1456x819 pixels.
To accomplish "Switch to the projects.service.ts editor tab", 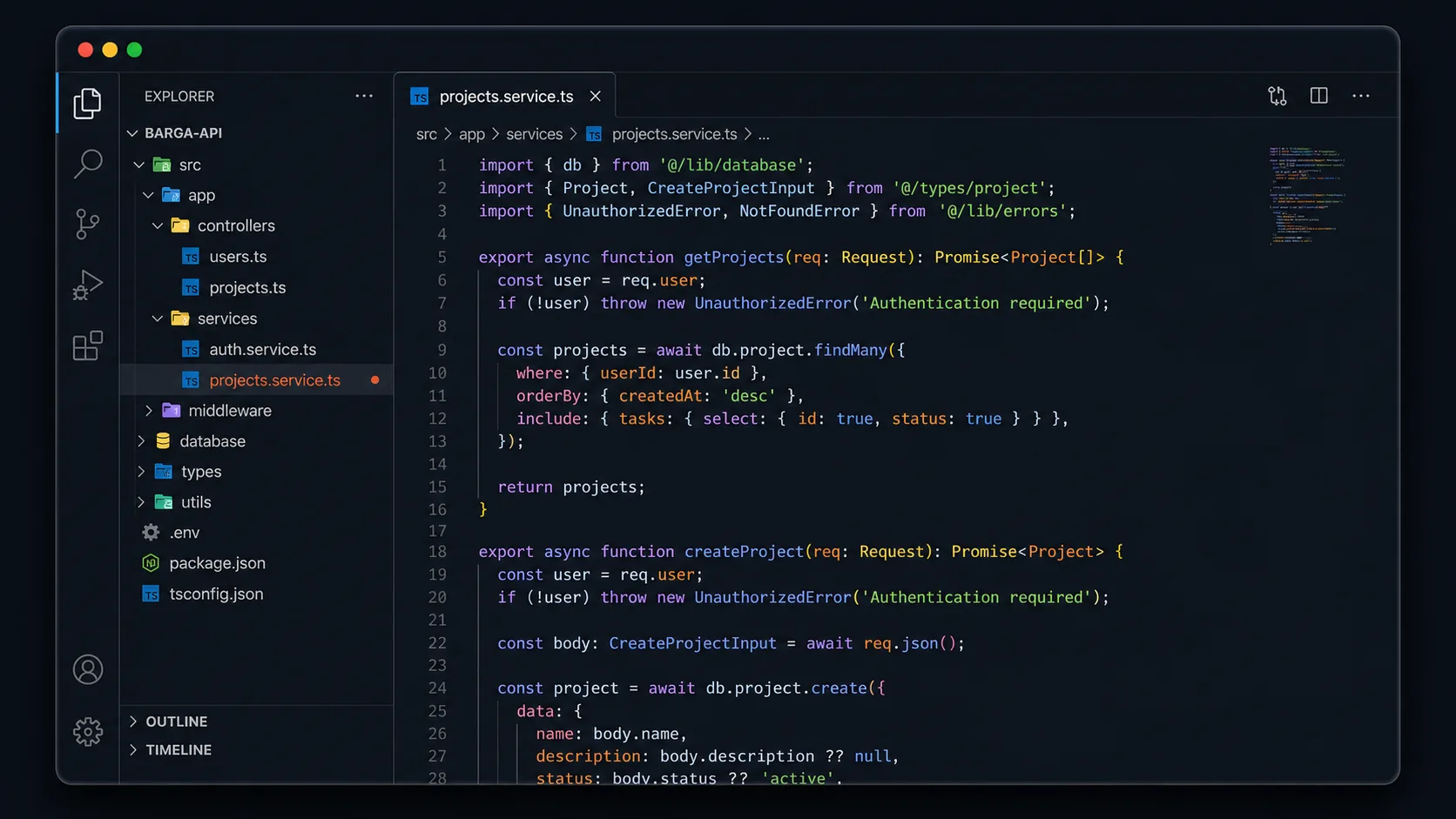I will (505, 96).
